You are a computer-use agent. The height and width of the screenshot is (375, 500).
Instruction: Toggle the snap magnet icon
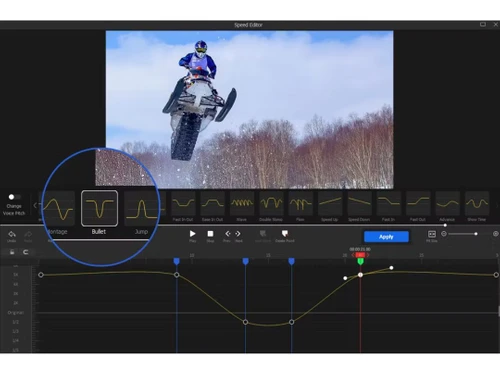pos(25,252)
